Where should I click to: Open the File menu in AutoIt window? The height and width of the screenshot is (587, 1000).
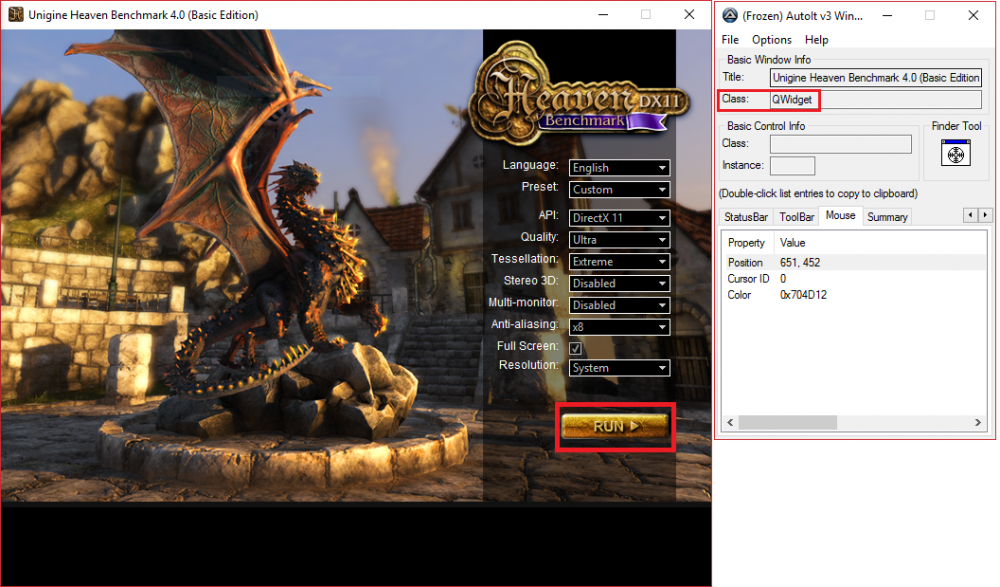point(730,40)
